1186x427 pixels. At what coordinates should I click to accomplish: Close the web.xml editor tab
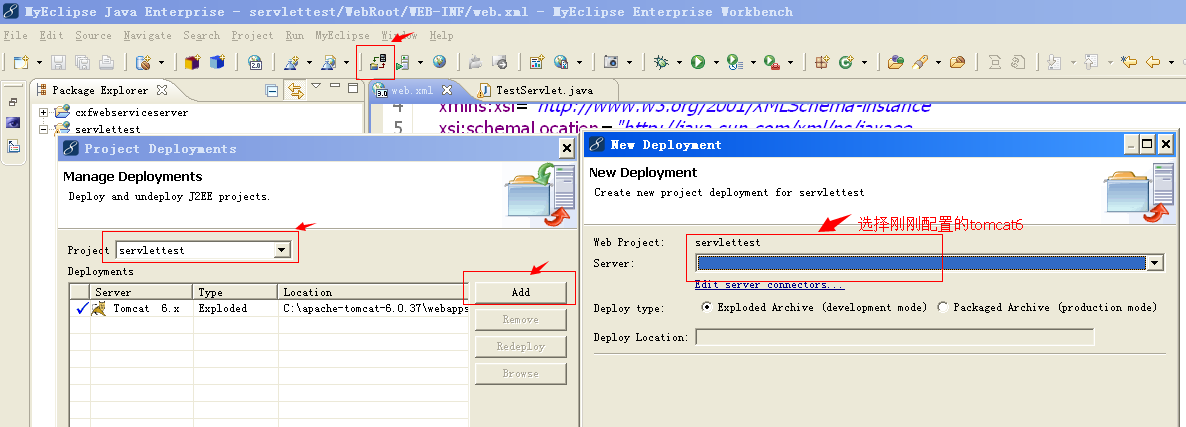(447, 90)
